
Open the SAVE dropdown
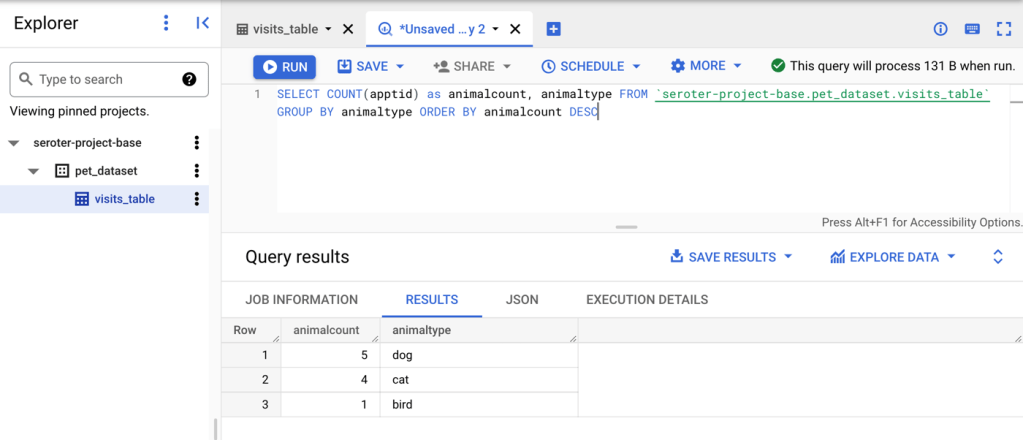tap(370, 66)
